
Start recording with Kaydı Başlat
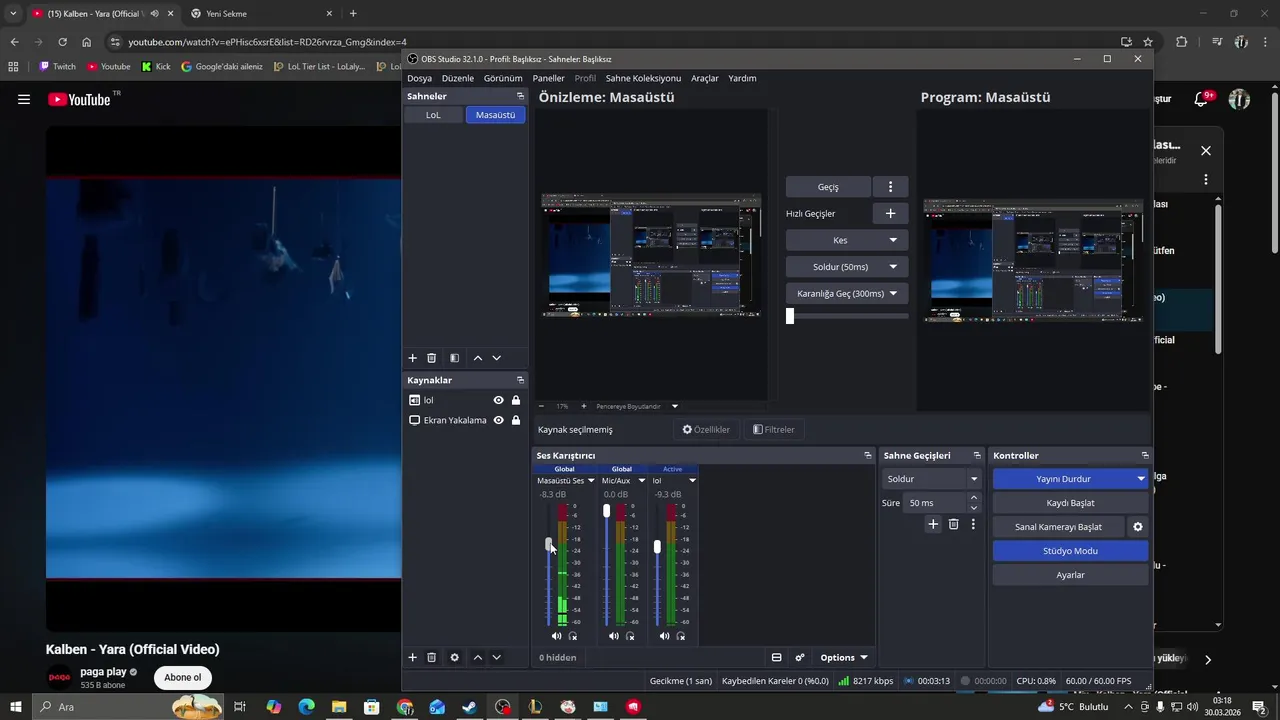(1070, 503)
